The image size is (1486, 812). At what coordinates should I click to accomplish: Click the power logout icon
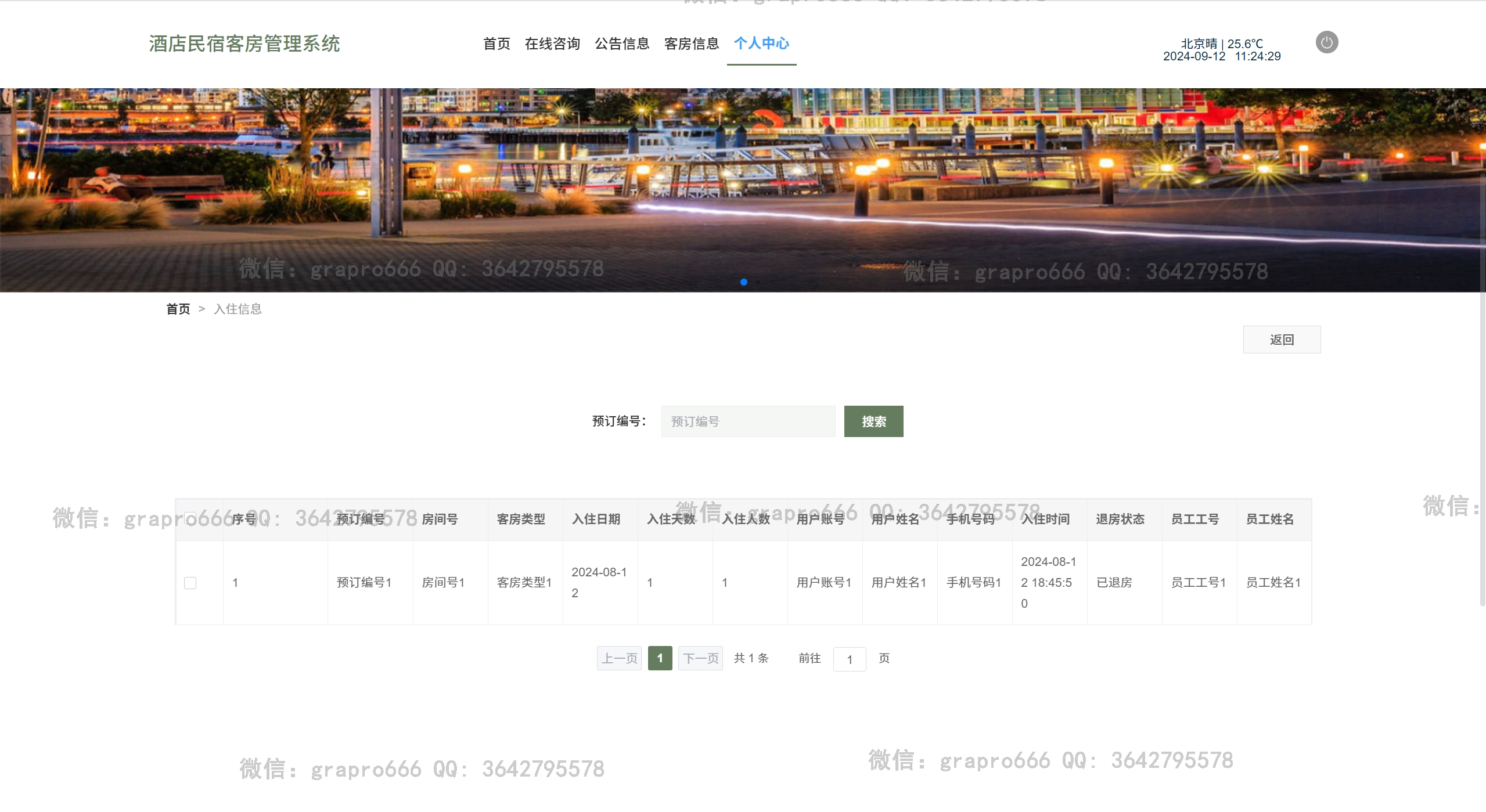1326,42
